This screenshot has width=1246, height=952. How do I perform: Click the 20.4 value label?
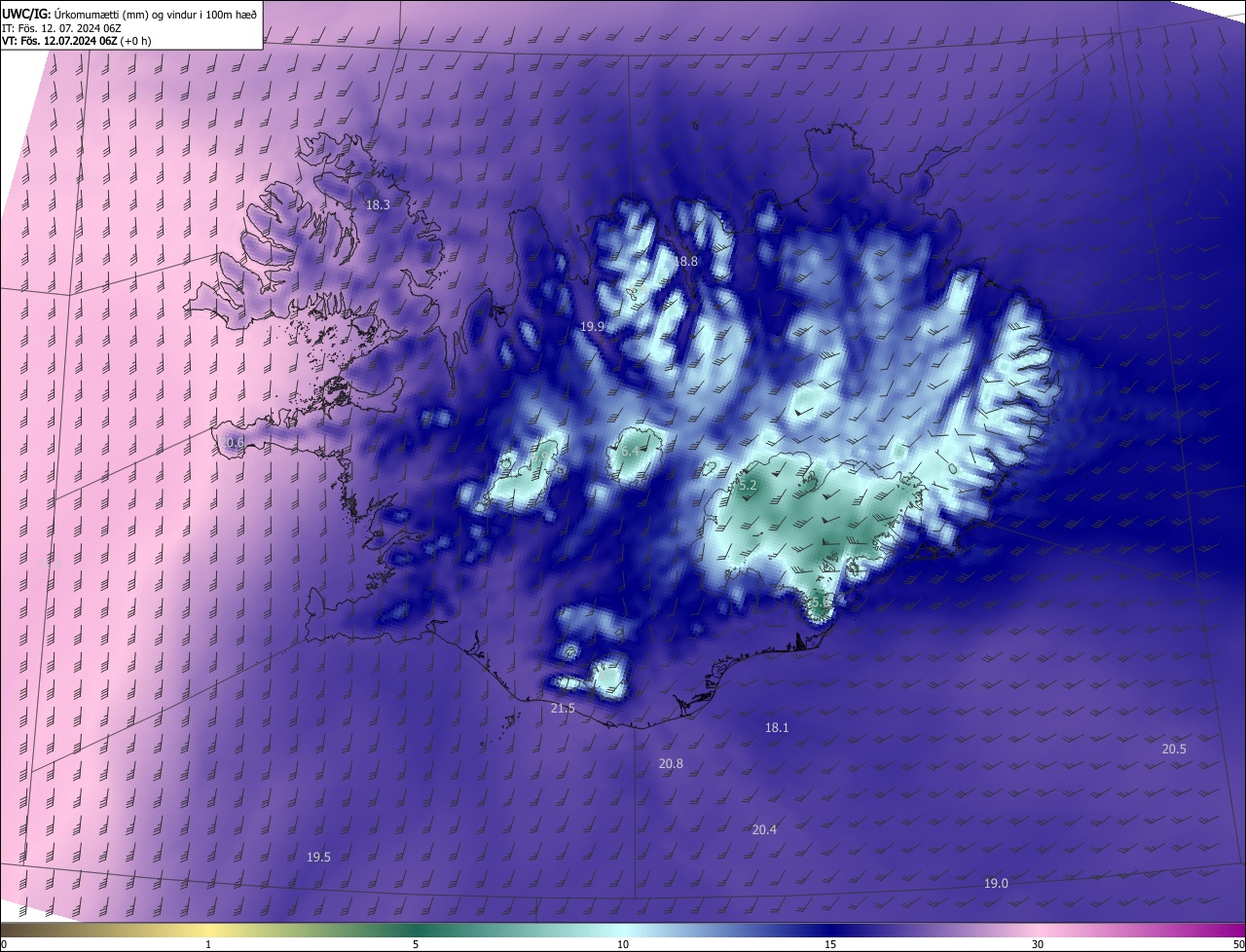(765, 830)
